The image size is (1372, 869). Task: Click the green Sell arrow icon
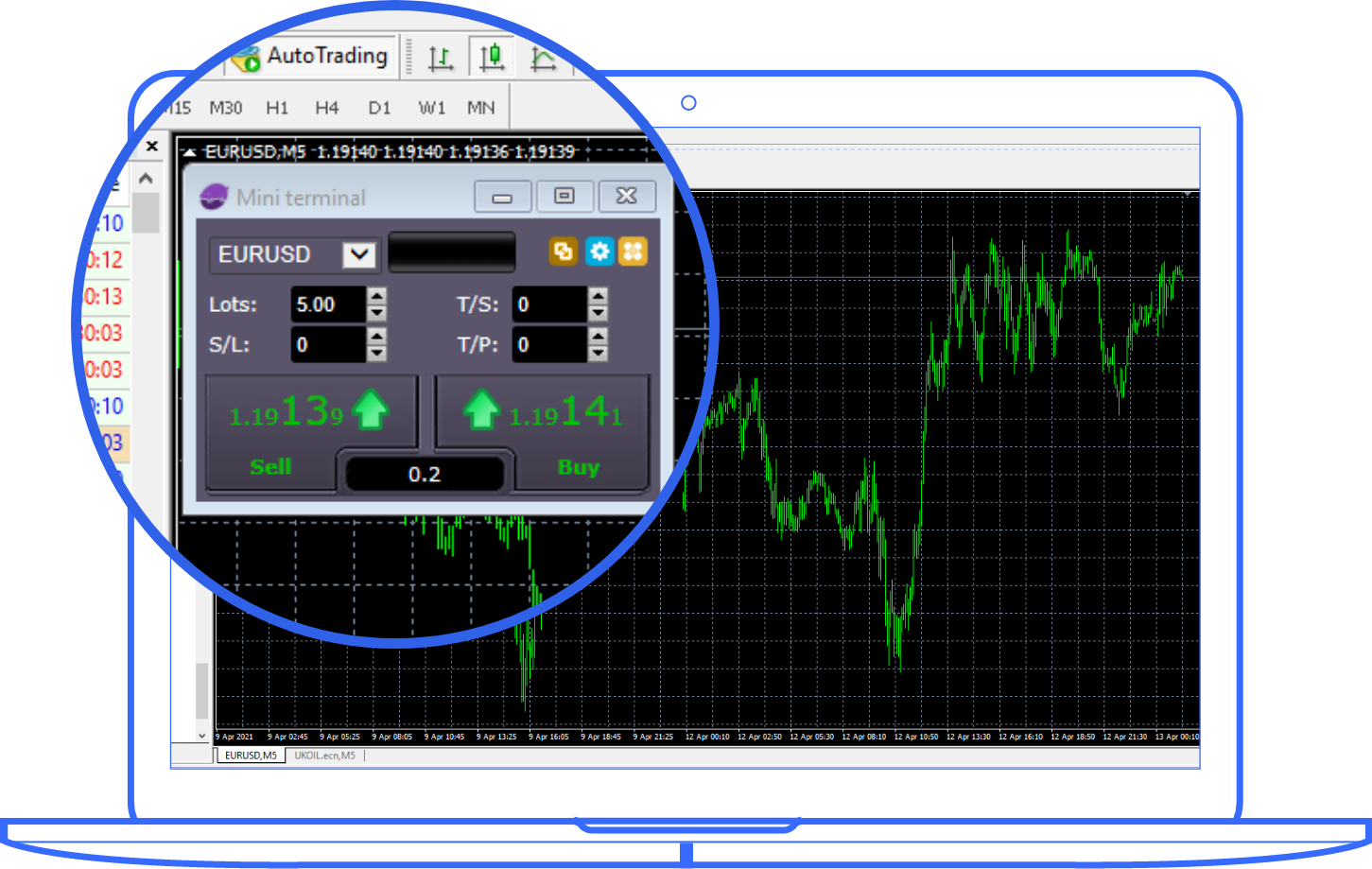370,411
